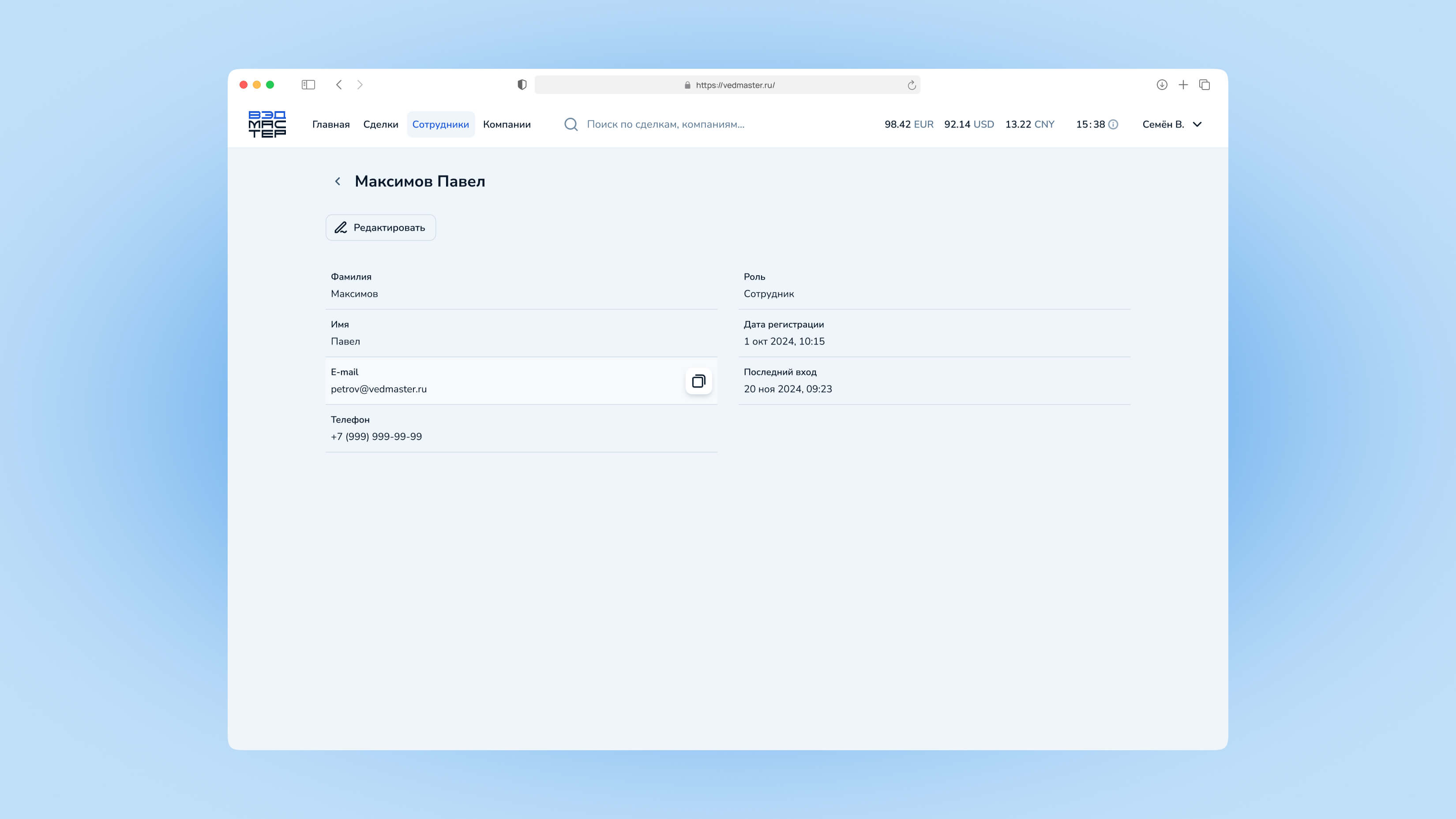This screenshot has width=1456, height=819.
Task: Go back using arrow beside Максимов Павел
Action: (338, 181)
